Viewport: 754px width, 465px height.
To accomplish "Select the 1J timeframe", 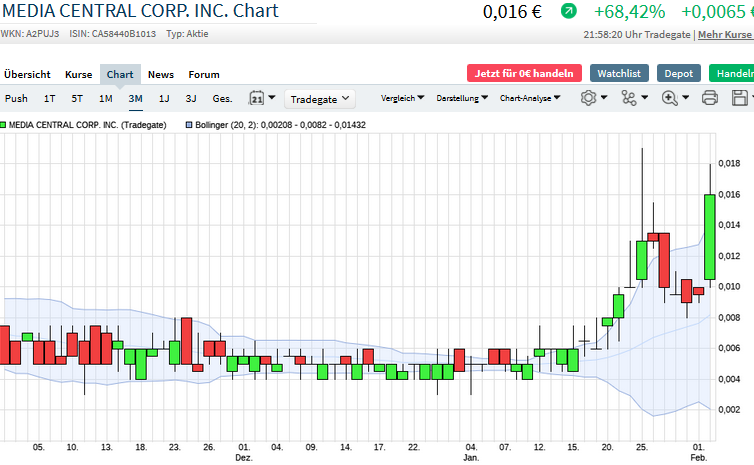I will pos(164,99).
